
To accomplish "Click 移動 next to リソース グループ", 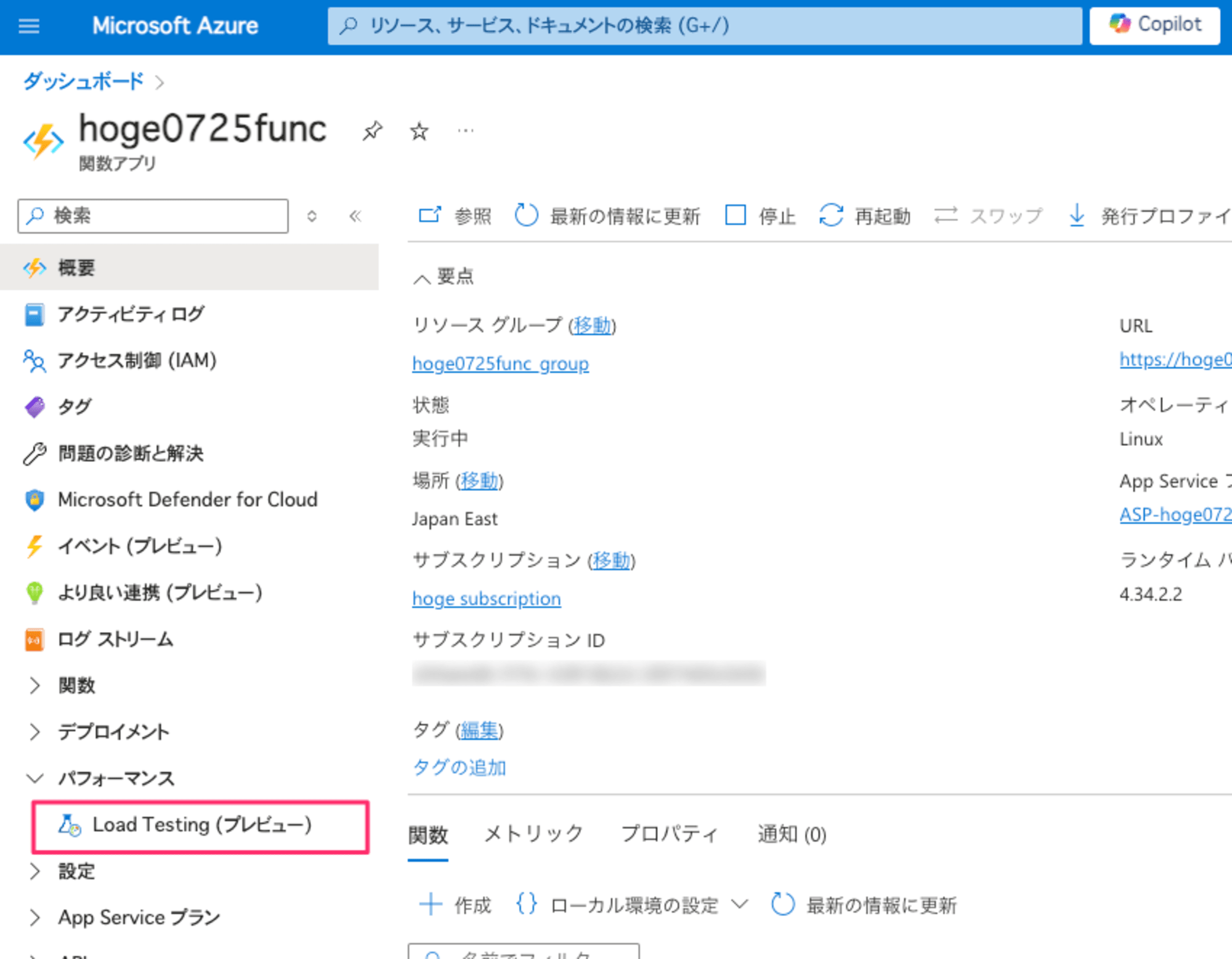I will point(592,325).
